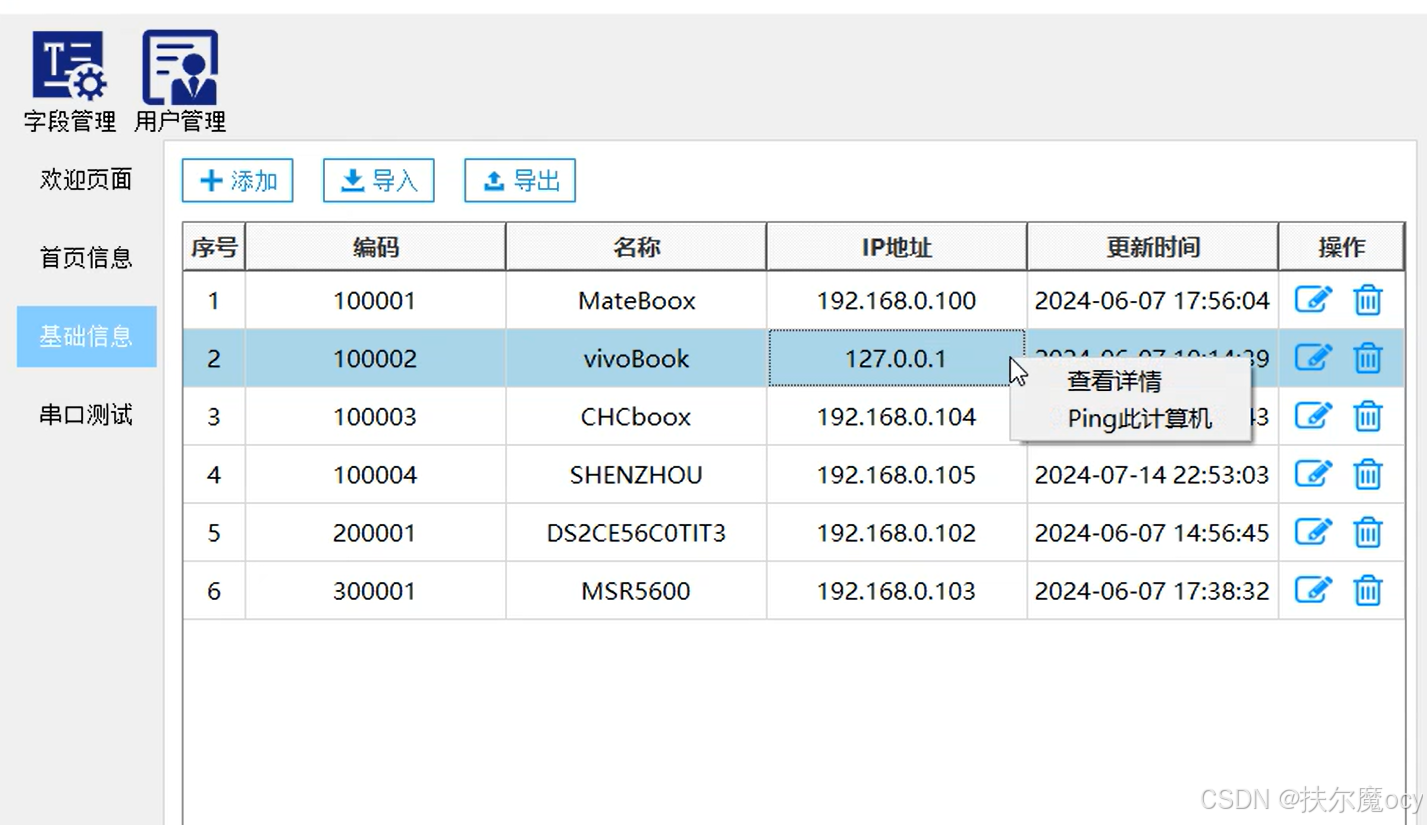This screenshot has height=825, width=1427.
Task: Select the cell with code 100001
Action: tap(375, 300)
